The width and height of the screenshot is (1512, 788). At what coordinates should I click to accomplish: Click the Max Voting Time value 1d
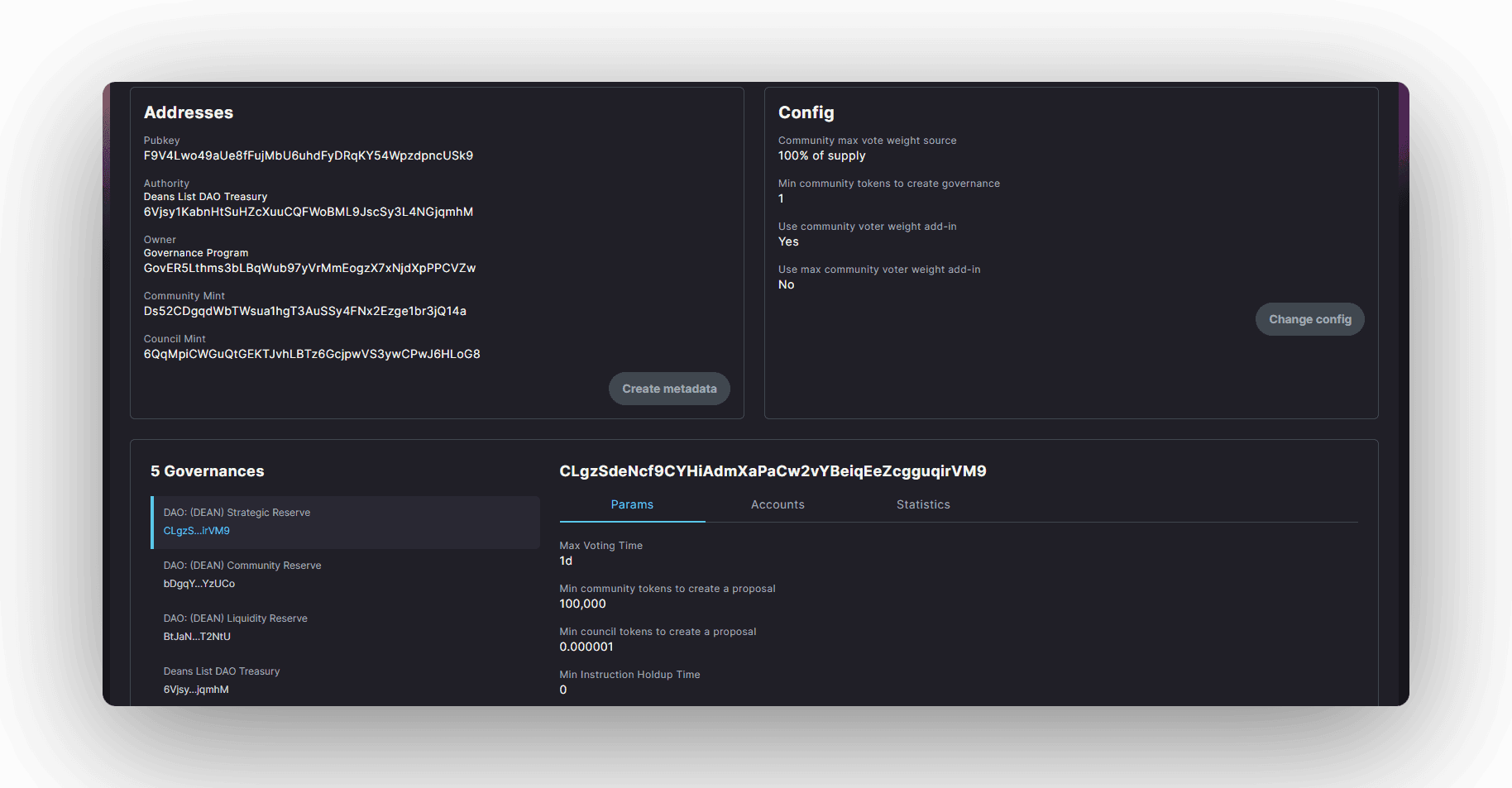(565, 561)
